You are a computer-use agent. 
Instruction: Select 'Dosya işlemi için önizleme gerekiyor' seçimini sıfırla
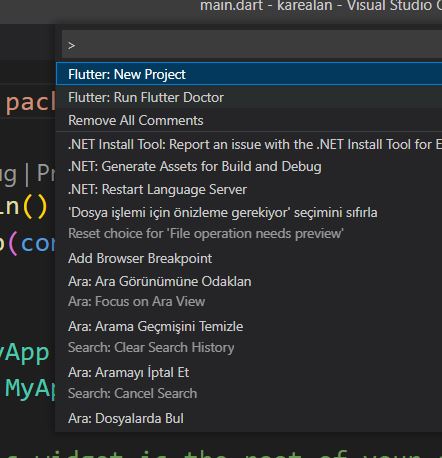tap(249, 223)
